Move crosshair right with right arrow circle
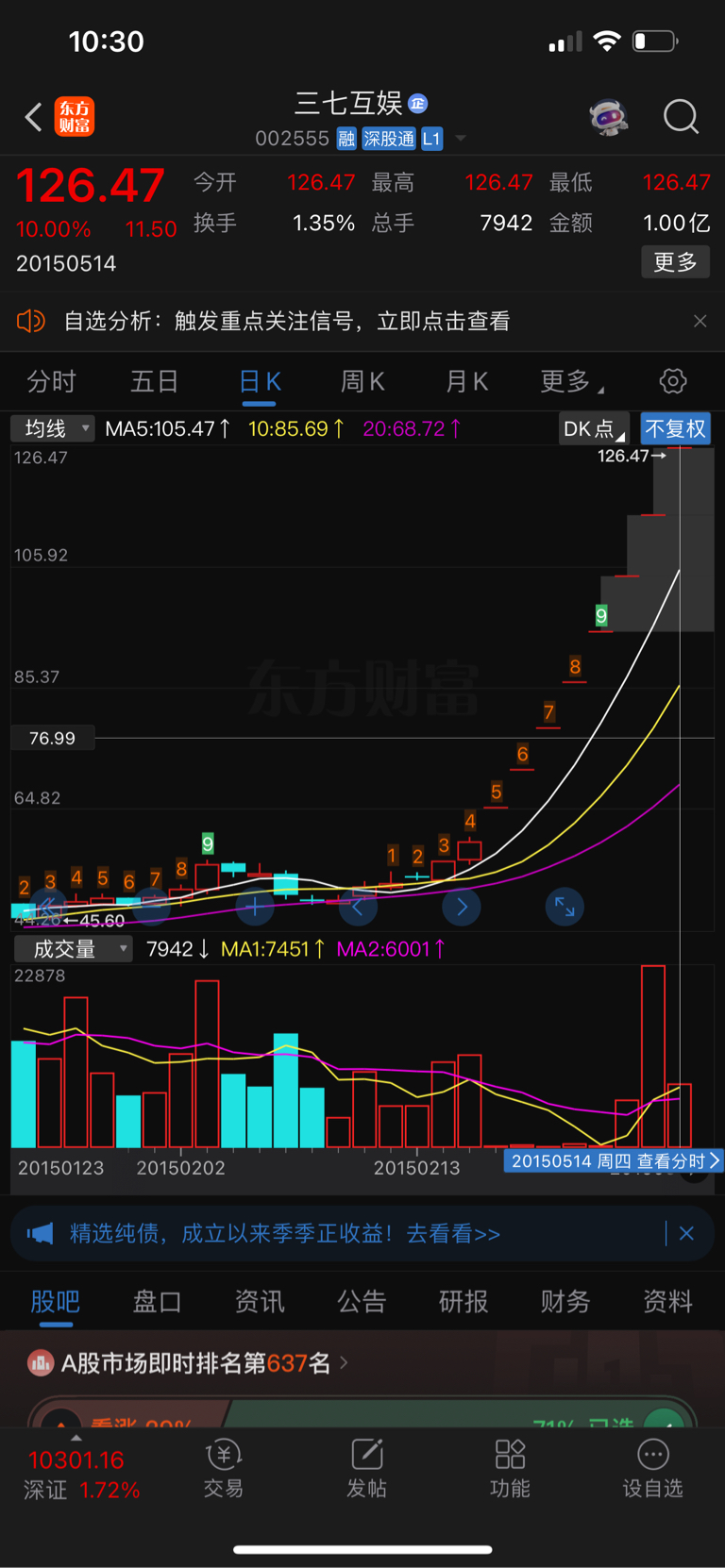Screen dimensions: 725x1568 (x=462, y=907)
